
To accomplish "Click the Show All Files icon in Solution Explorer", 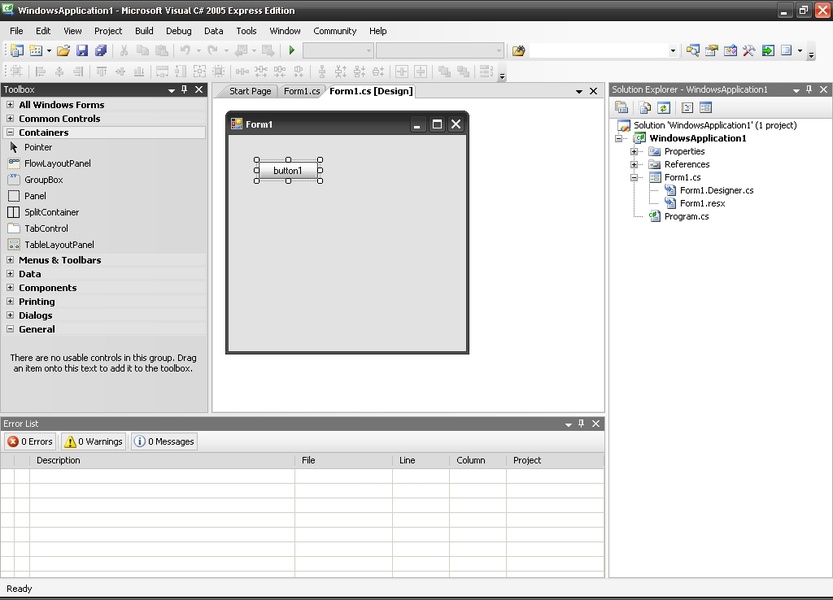I will coord(645,108).
